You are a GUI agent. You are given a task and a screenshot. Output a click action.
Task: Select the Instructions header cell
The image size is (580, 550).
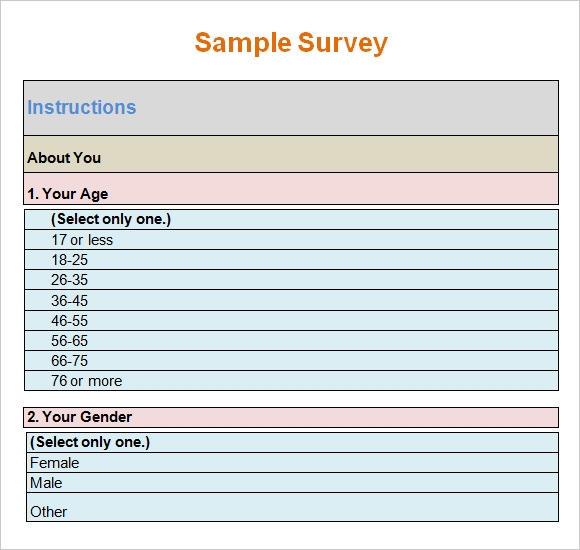(291, 108)
